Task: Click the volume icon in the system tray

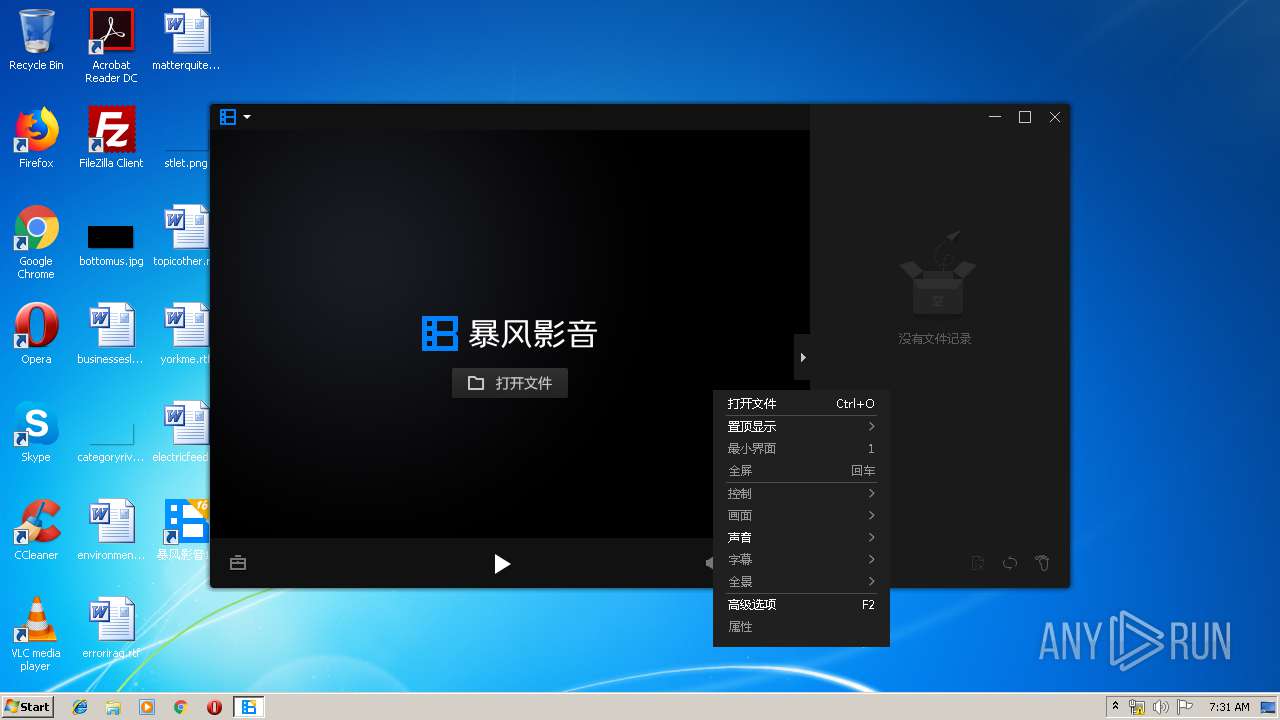Action: click(1160, 707)
